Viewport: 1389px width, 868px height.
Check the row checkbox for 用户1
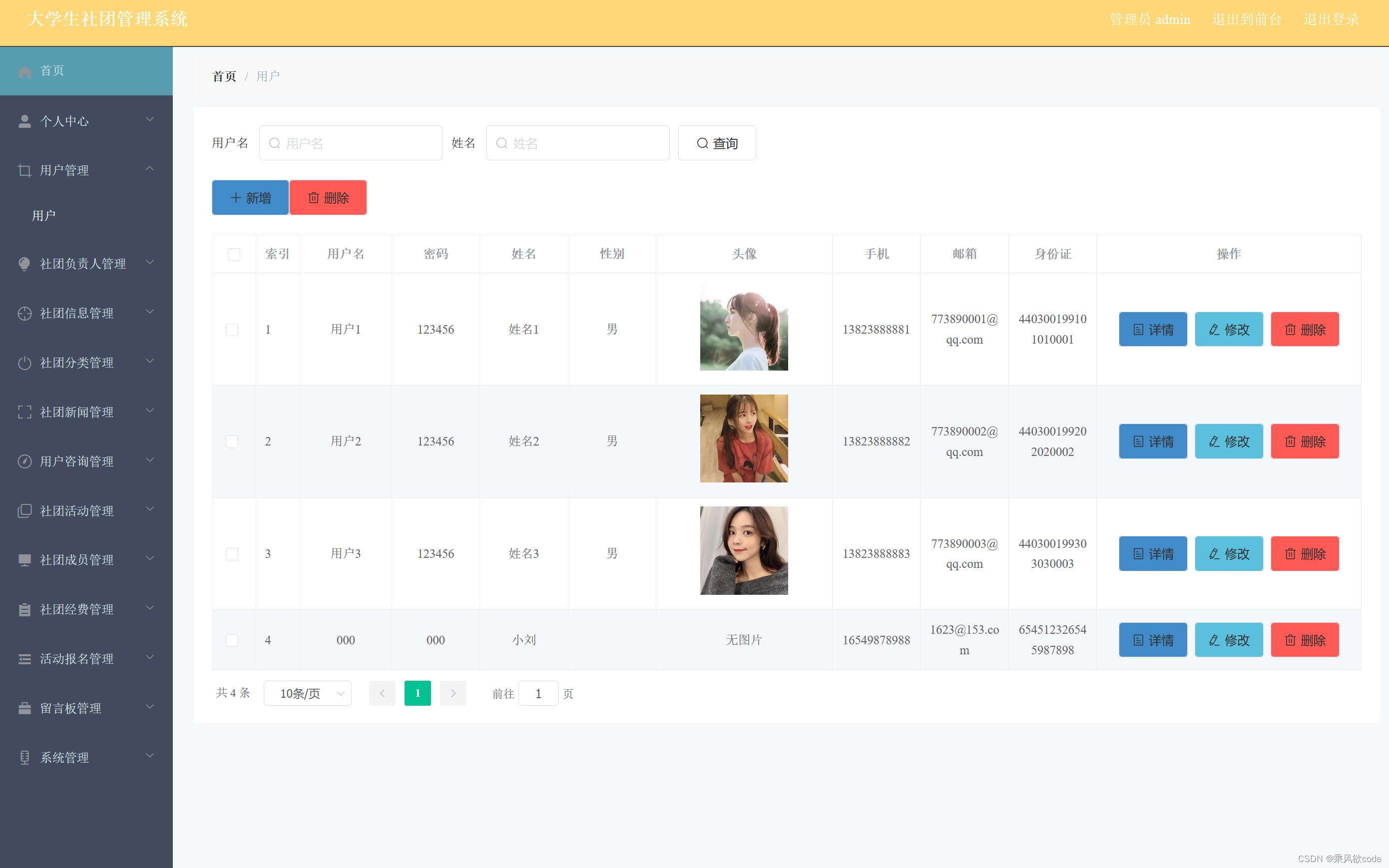click(x=232, y=330)
